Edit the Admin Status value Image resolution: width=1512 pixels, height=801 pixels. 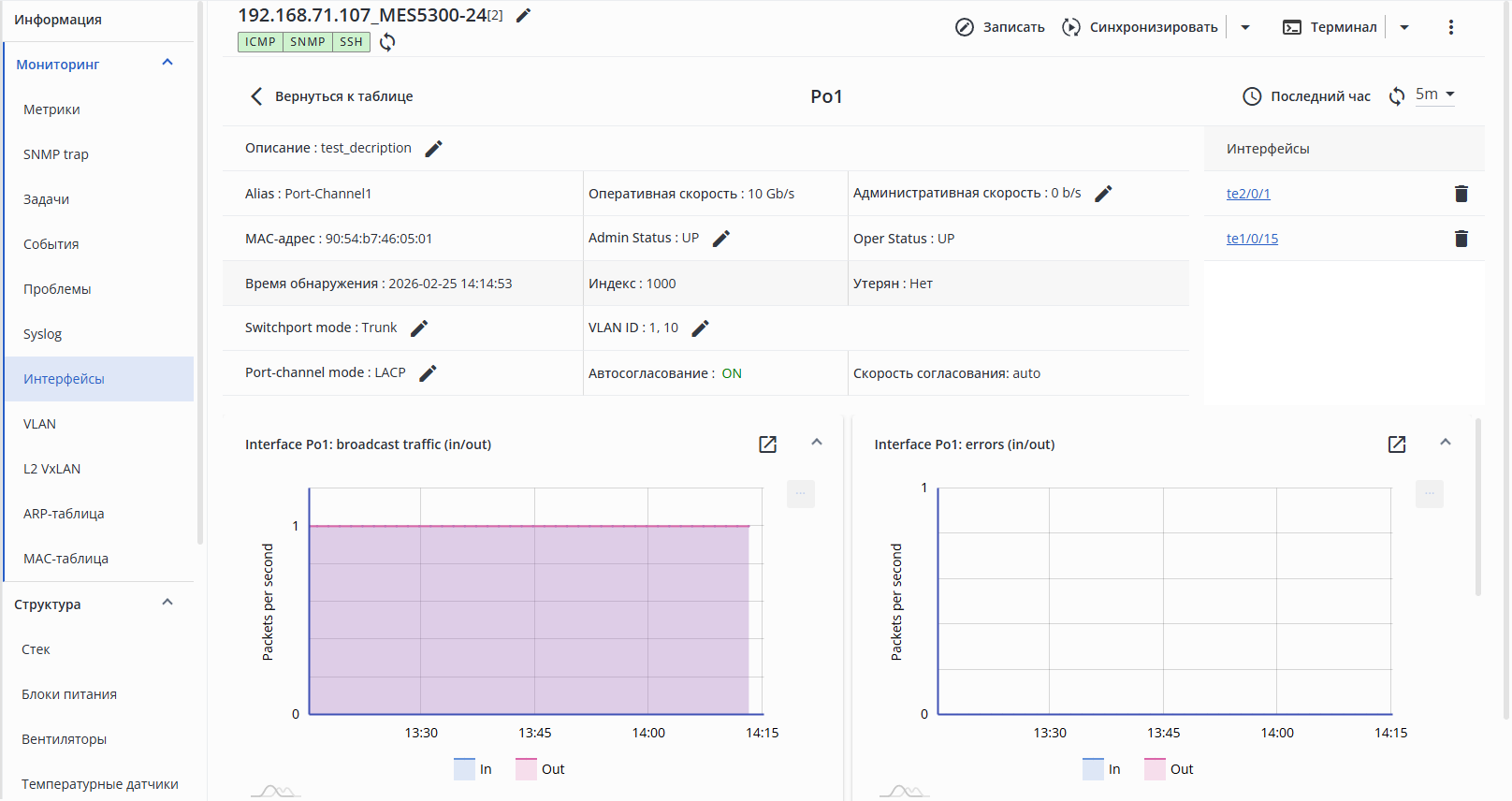(x=720, y=239)
